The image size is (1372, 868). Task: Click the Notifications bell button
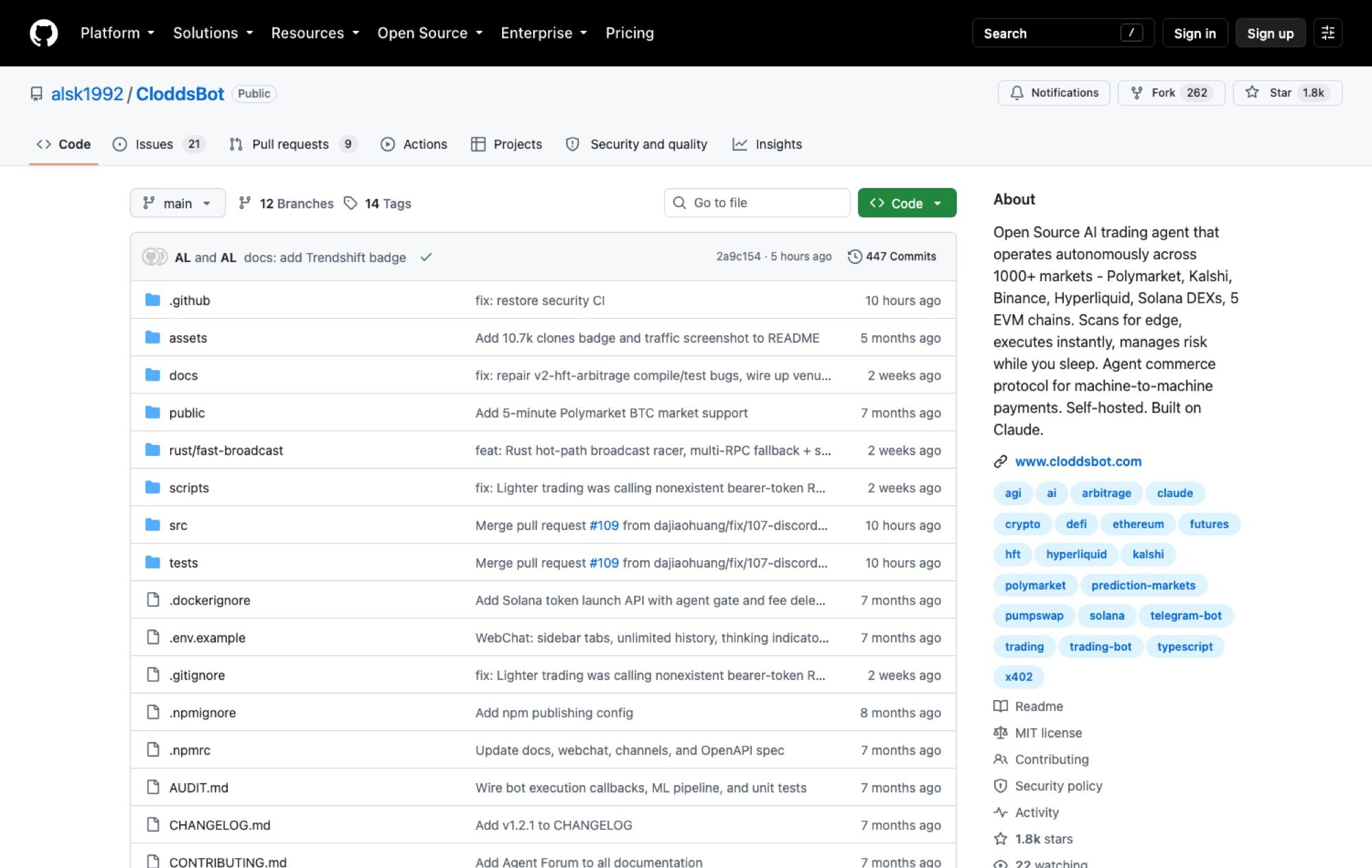pyautogui.click(x=1054, y=93)
